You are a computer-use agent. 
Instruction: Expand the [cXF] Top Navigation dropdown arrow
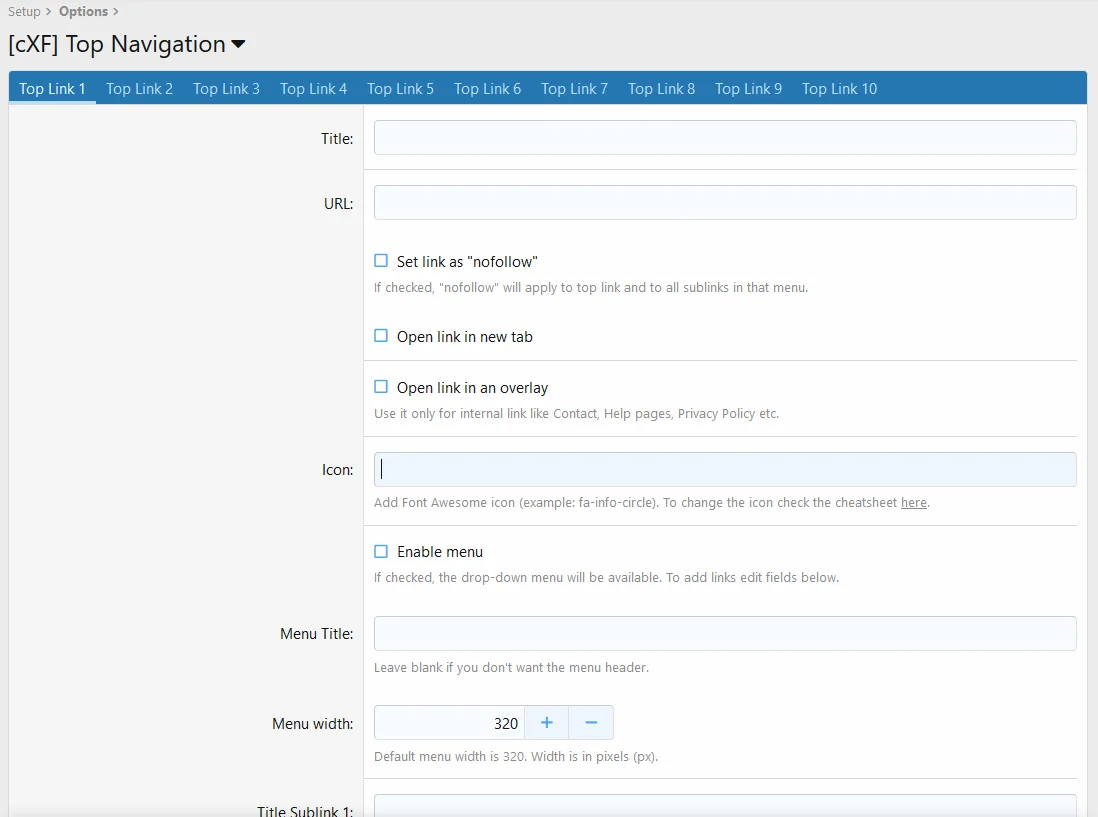pyautogui.click(x=238, y=45)
